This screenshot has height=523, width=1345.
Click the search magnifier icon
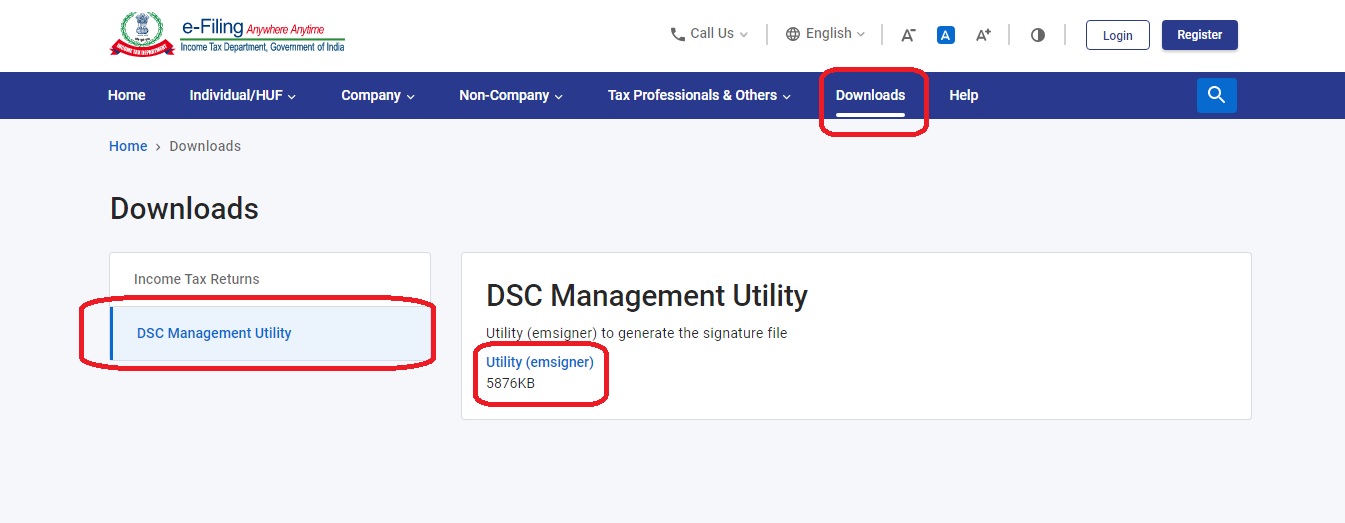(1216, 95)
